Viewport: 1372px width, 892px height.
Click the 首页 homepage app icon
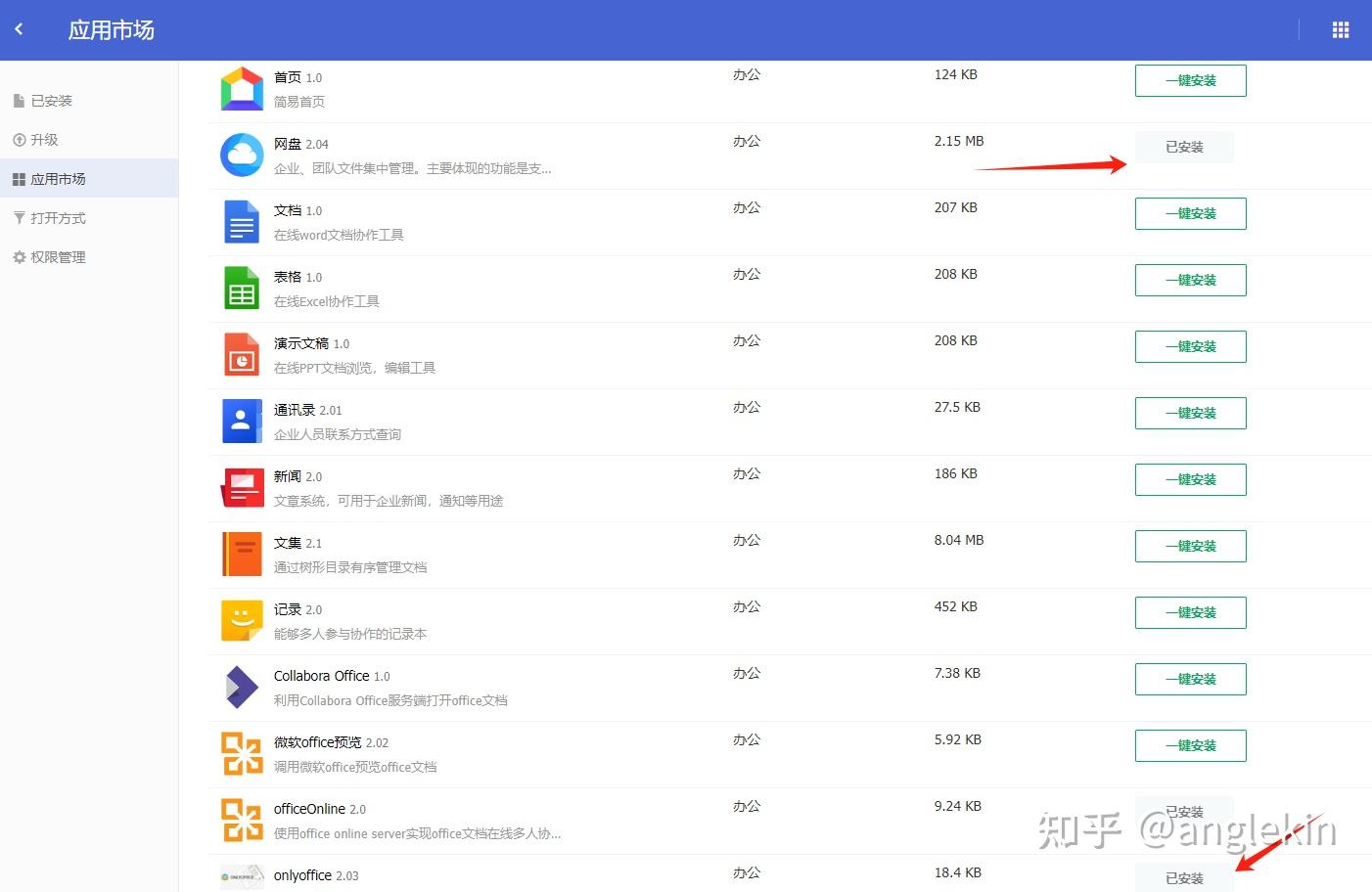tap(242, 88)
